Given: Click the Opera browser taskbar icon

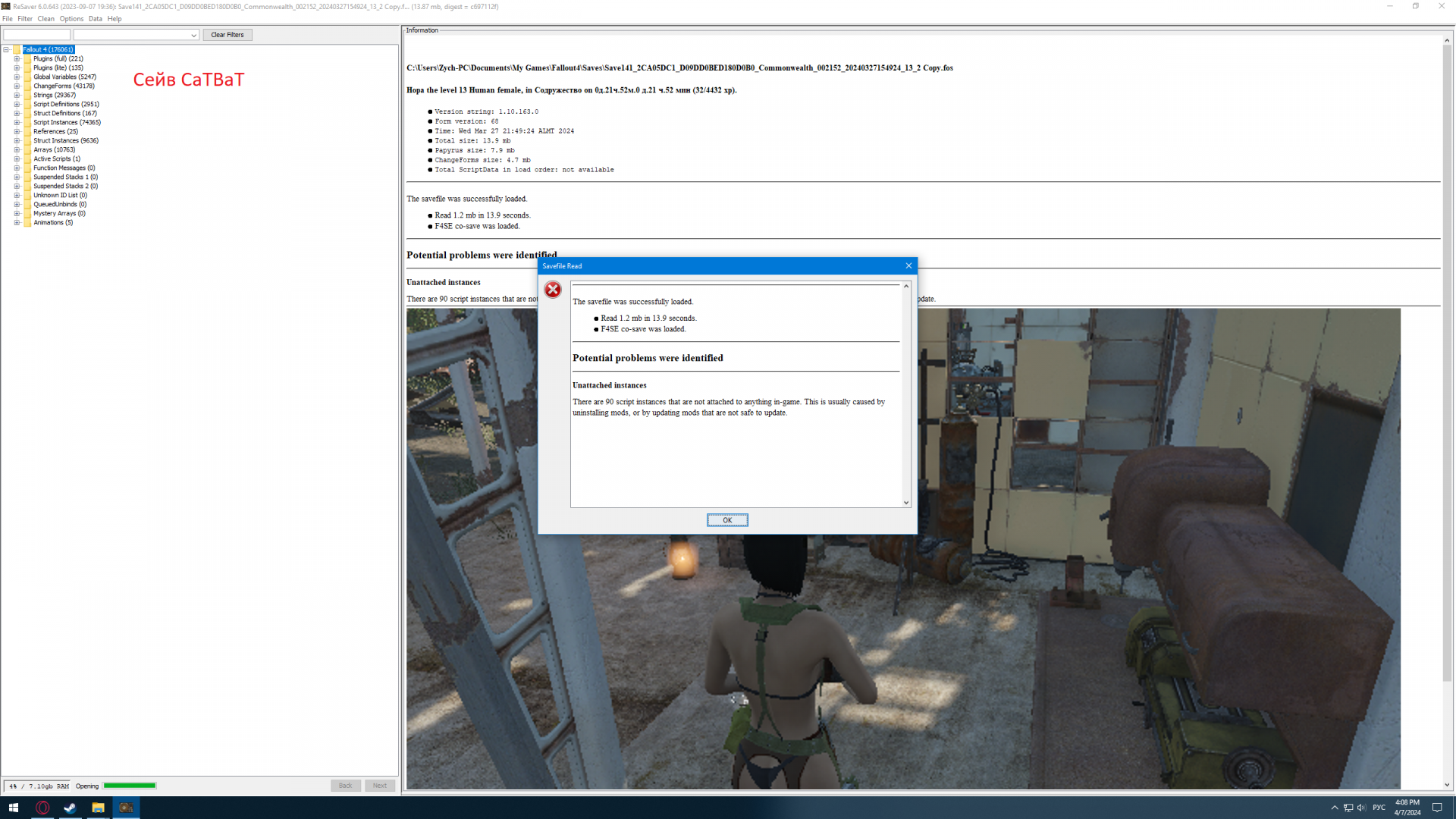Looking at the screenshot, I should click(x=42, y=808).
